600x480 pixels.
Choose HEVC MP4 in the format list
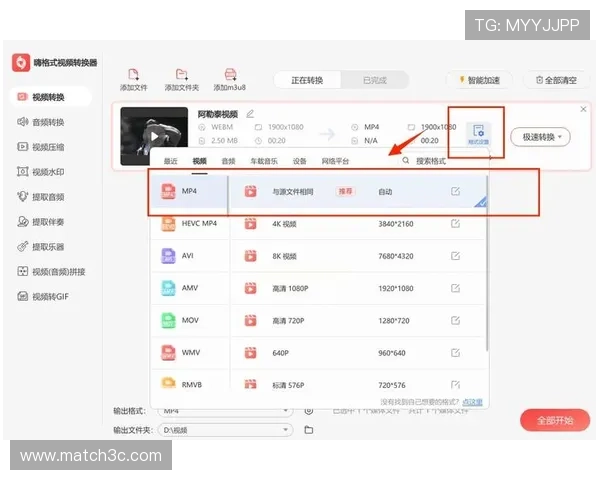pos(190,224)
